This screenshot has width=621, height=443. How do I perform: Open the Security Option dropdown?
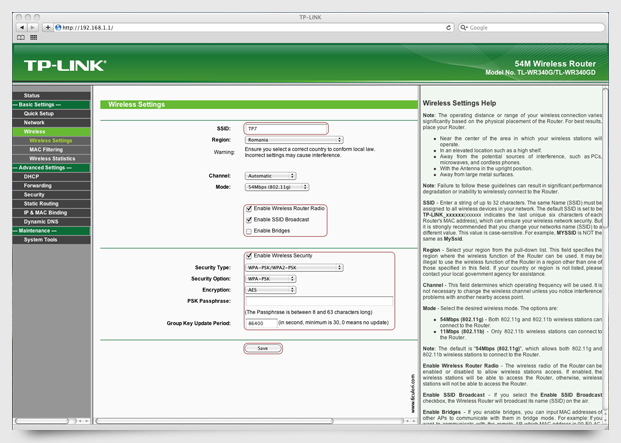[x=270, y=279]
